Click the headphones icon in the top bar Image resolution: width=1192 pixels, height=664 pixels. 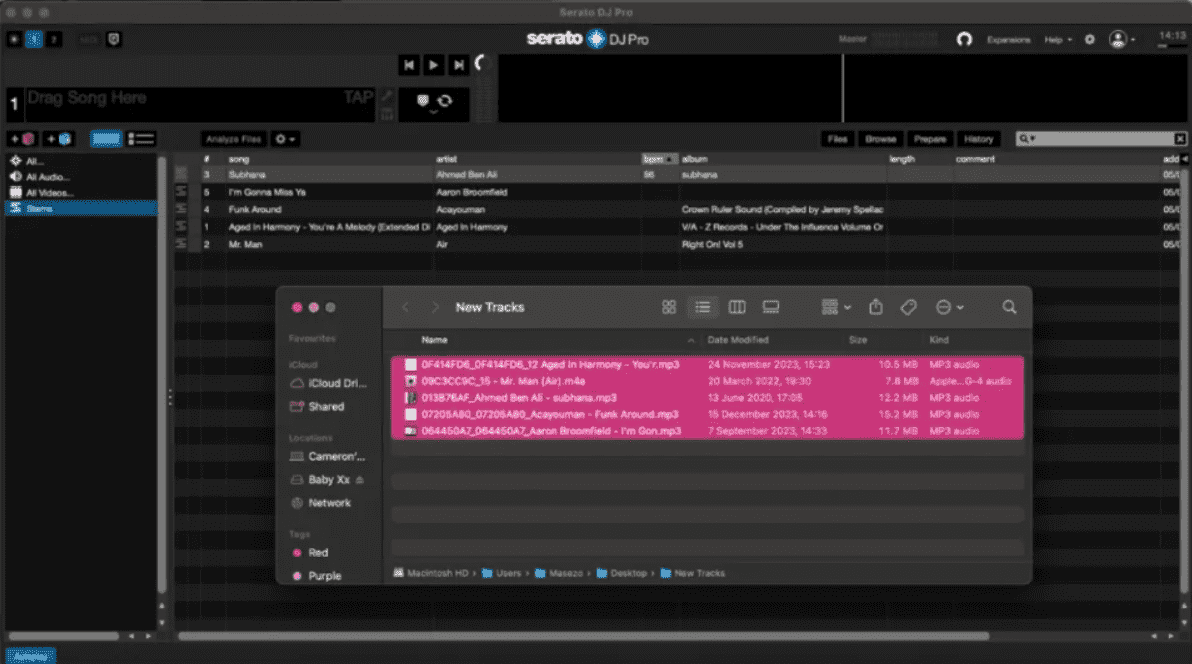[964, 39]
